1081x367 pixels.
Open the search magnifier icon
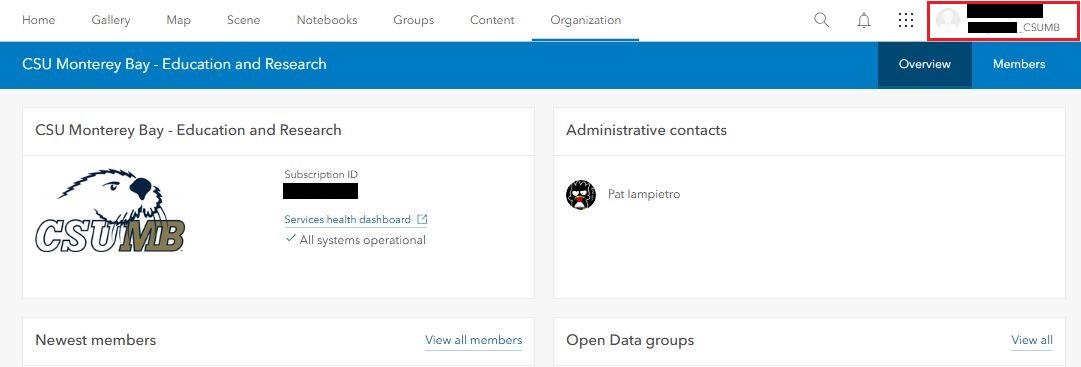tap(821, 20)
